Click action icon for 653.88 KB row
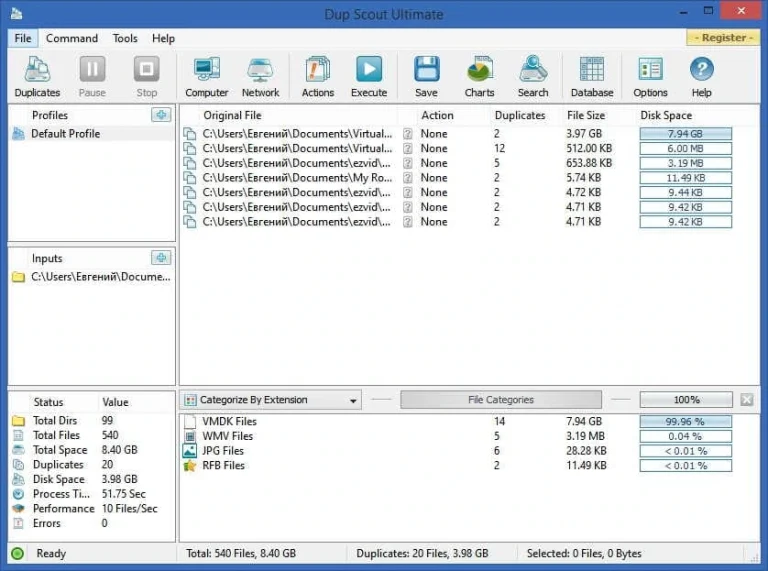Viewport: 768px width, 571px height. coord(408,163)
